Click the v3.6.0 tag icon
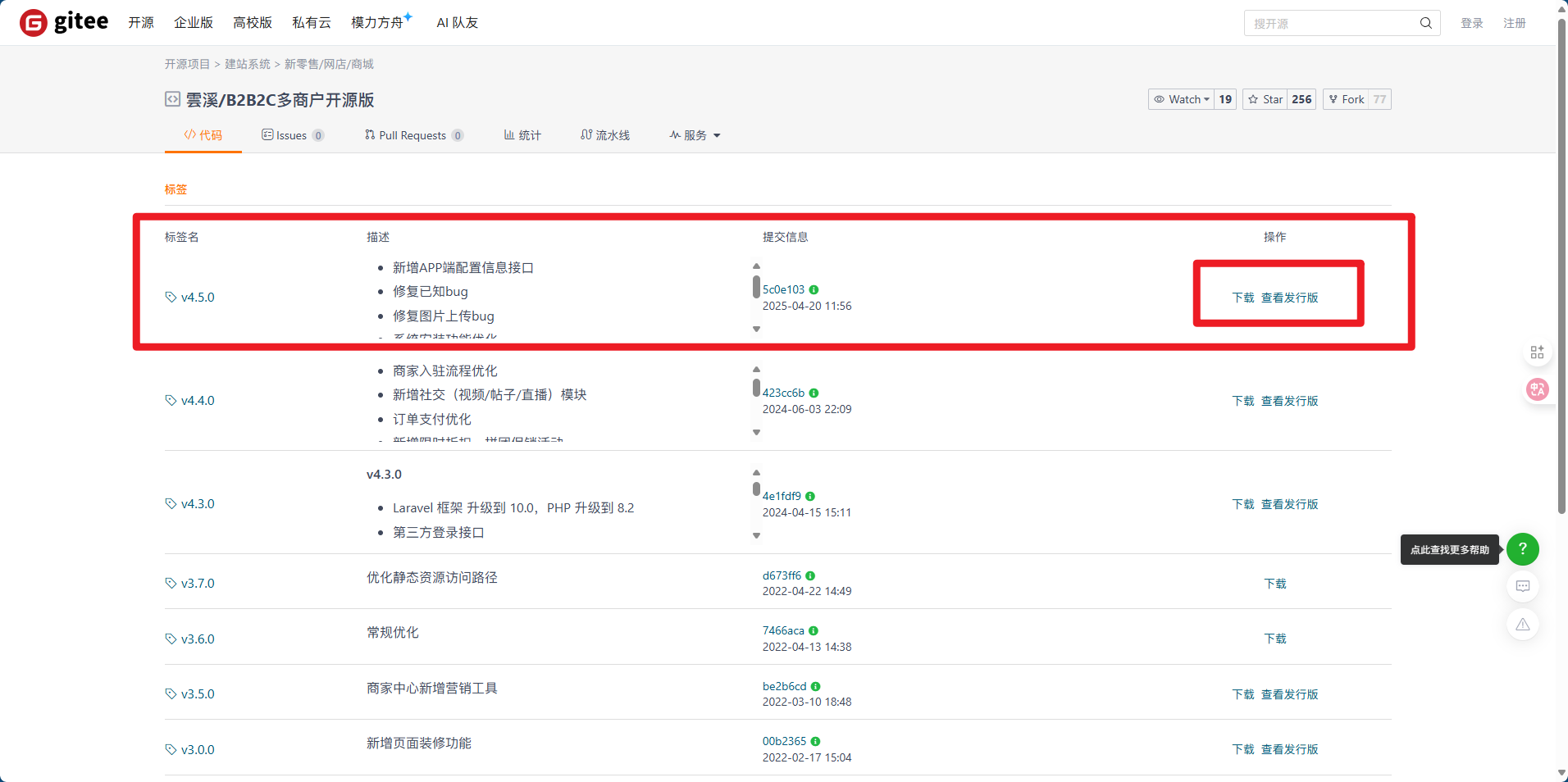 pos(171,639)
